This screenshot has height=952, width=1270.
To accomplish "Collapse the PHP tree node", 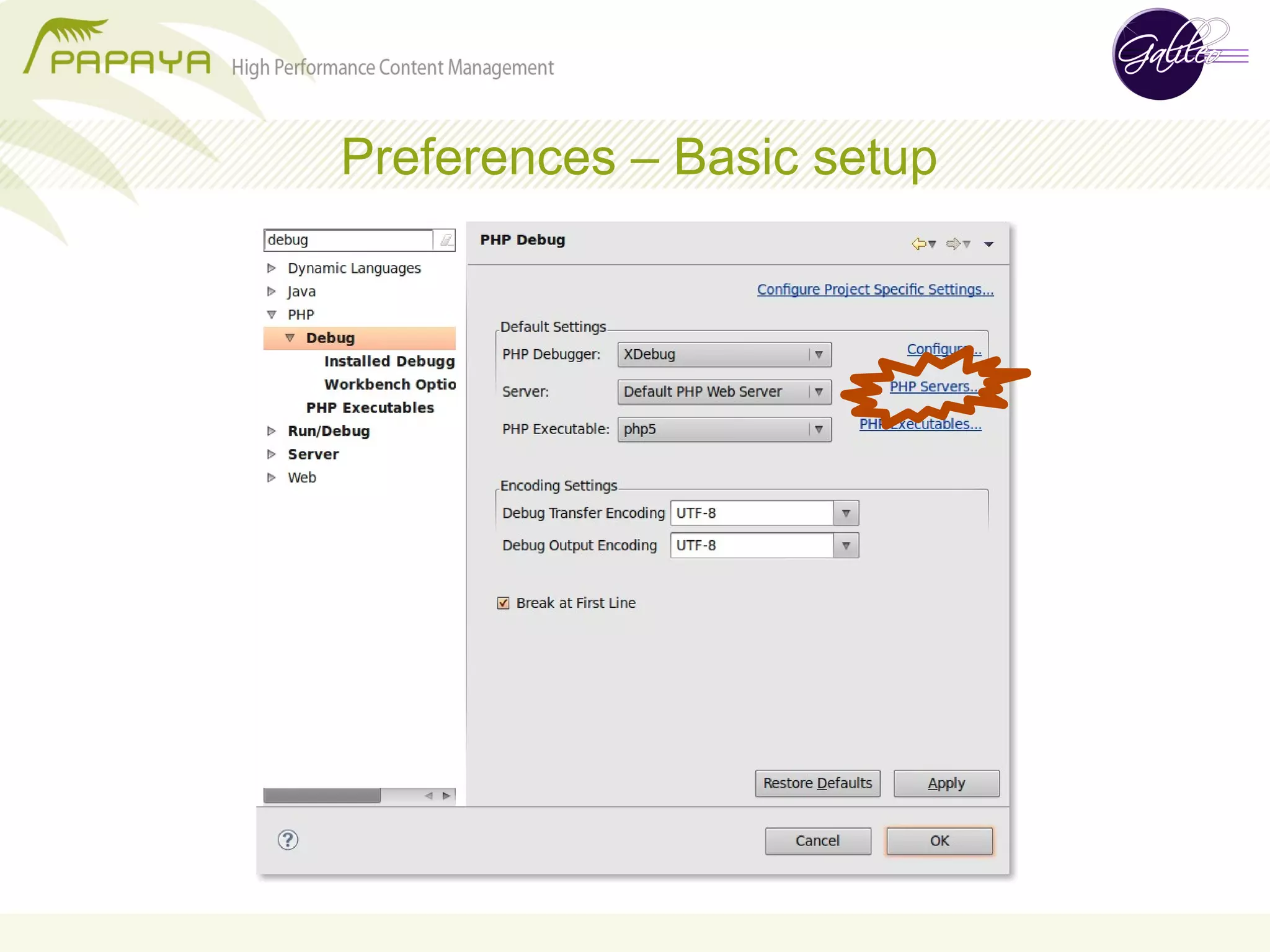I will click(272, 314).
